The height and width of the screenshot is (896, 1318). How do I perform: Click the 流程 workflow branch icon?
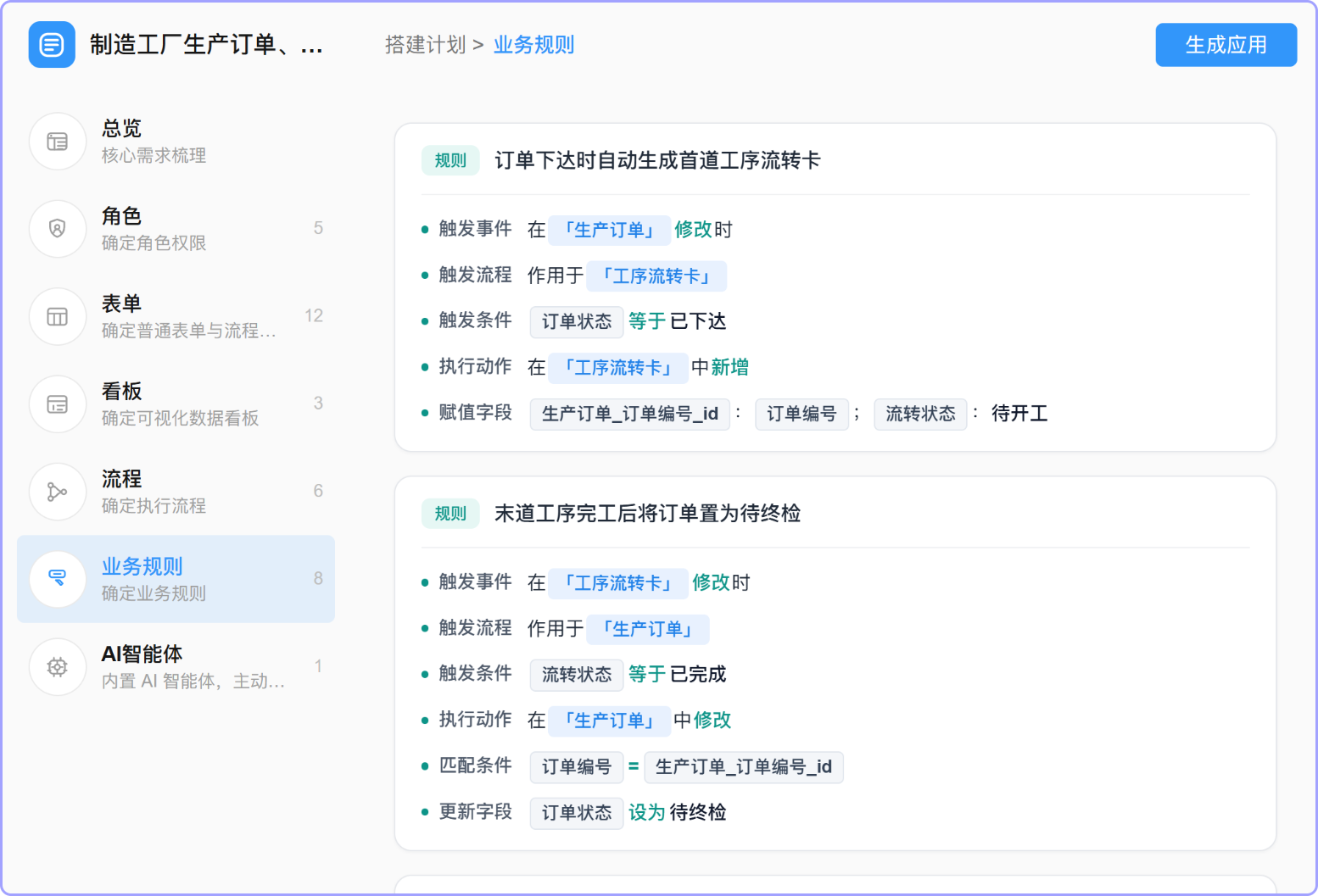[58, 492]
